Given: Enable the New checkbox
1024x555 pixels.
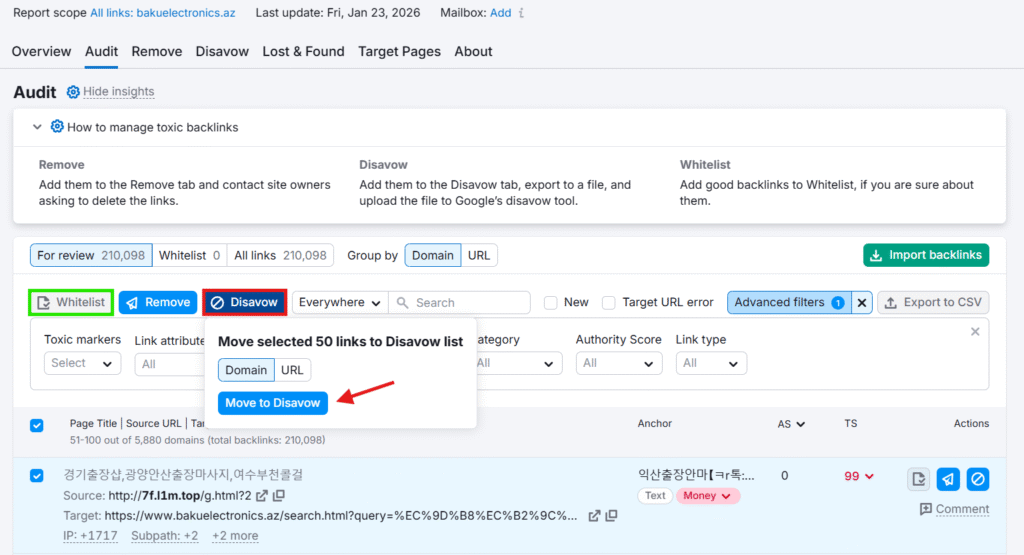Looking at the screenshot, I should click(x=551, y=302).
